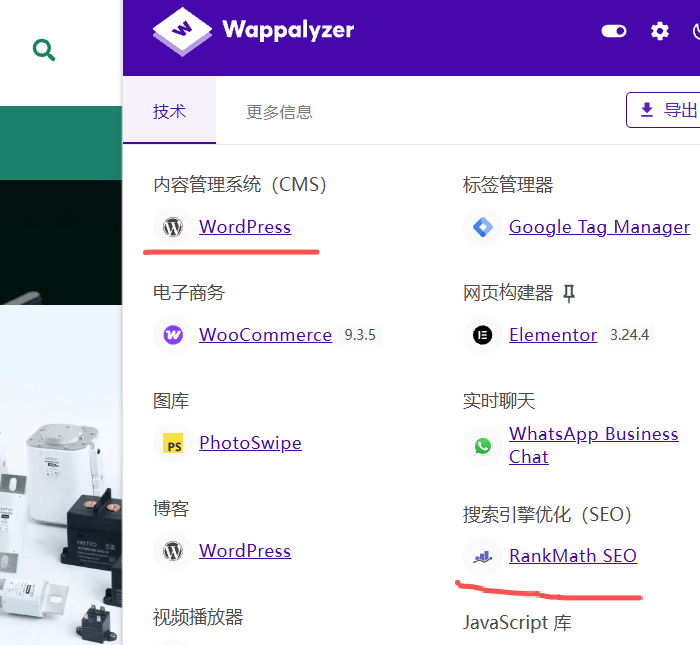This screenshot has height=645, width=700.
Task: Click the green search magnifier icon
Action: coord(44,50)
